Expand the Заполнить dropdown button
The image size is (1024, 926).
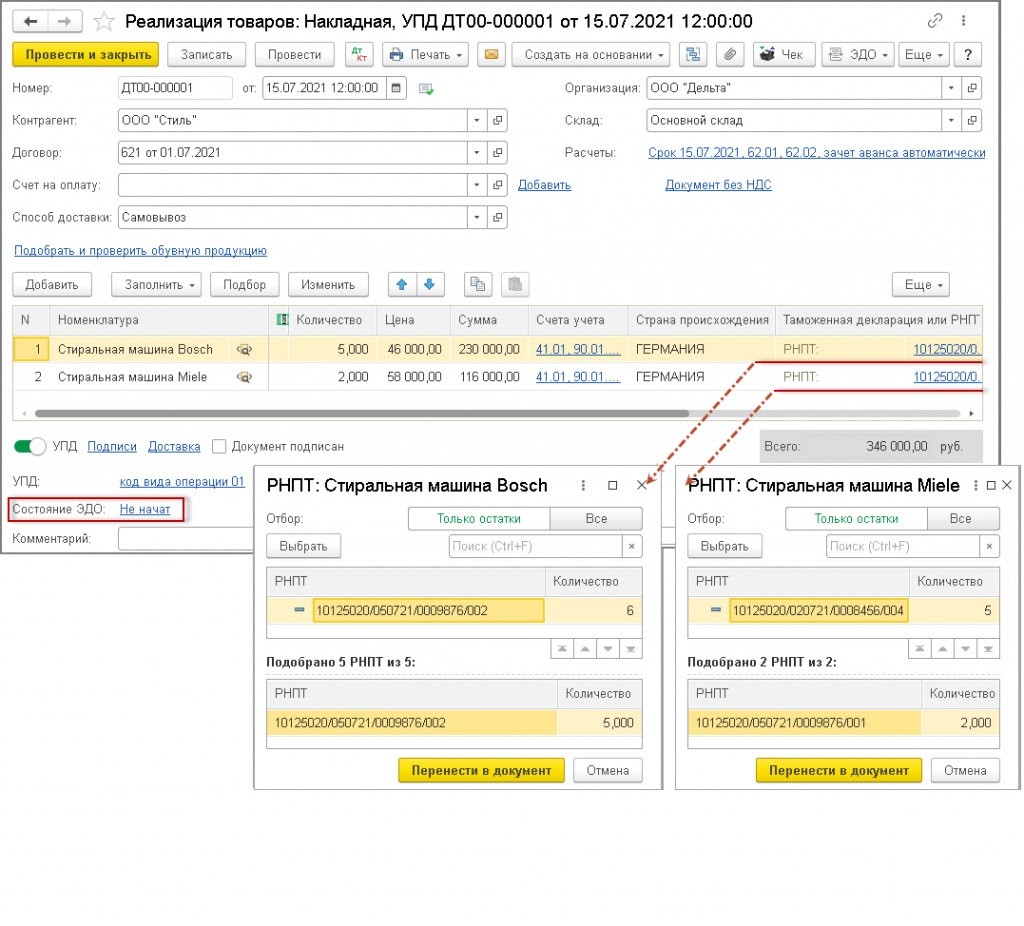tap(156, 285)
